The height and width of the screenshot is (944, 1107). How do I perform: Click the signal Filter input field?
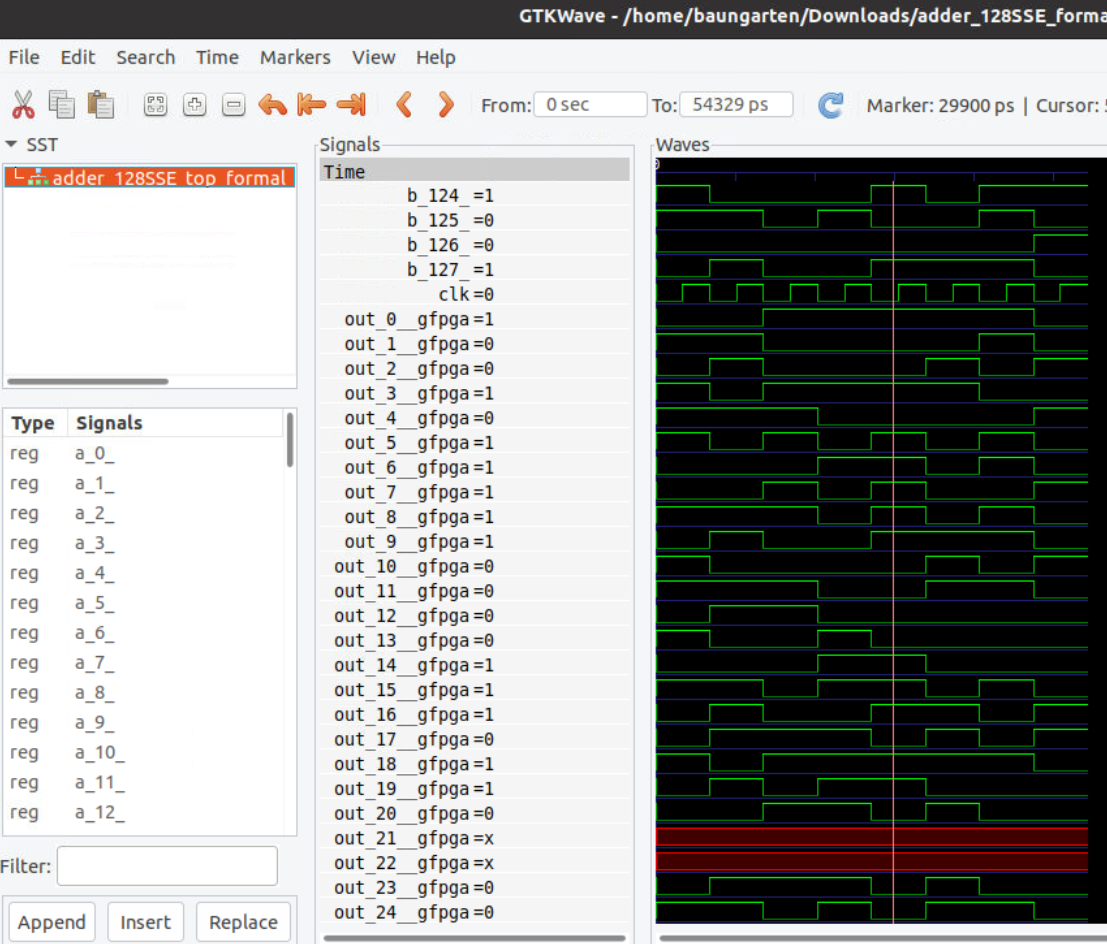click(167, 866)
